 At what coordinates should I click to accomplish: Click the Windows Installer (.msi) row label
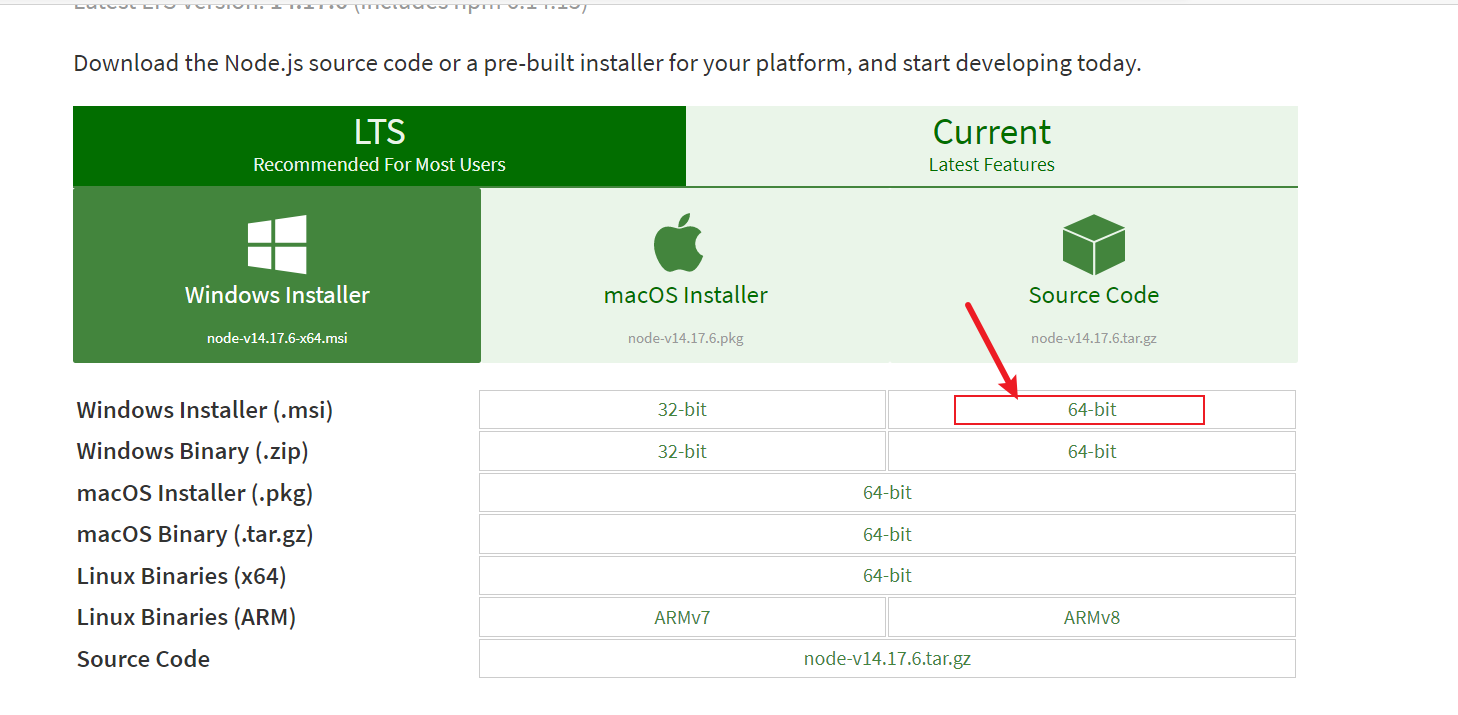pos(205,410)
